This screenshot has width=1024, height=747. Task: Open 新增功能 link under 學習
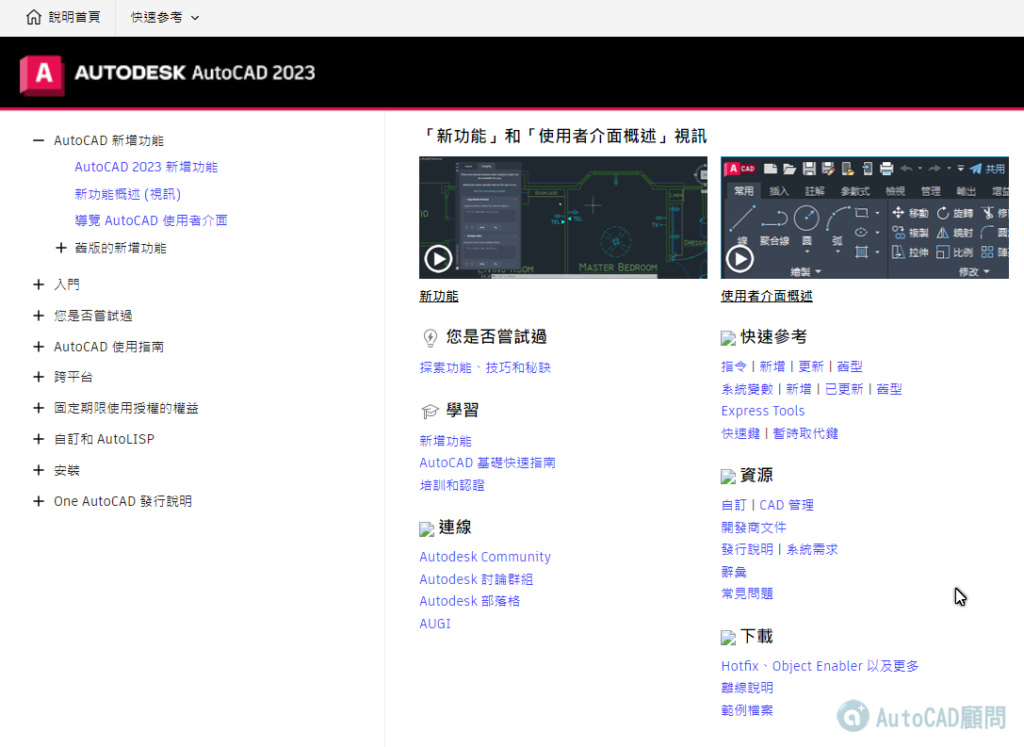445,441
